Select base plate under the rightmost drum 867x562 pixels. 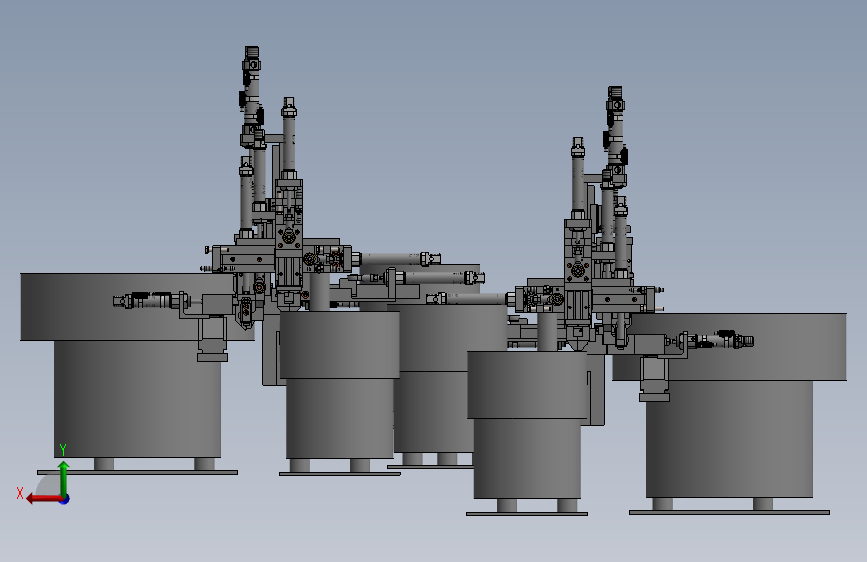729,512
